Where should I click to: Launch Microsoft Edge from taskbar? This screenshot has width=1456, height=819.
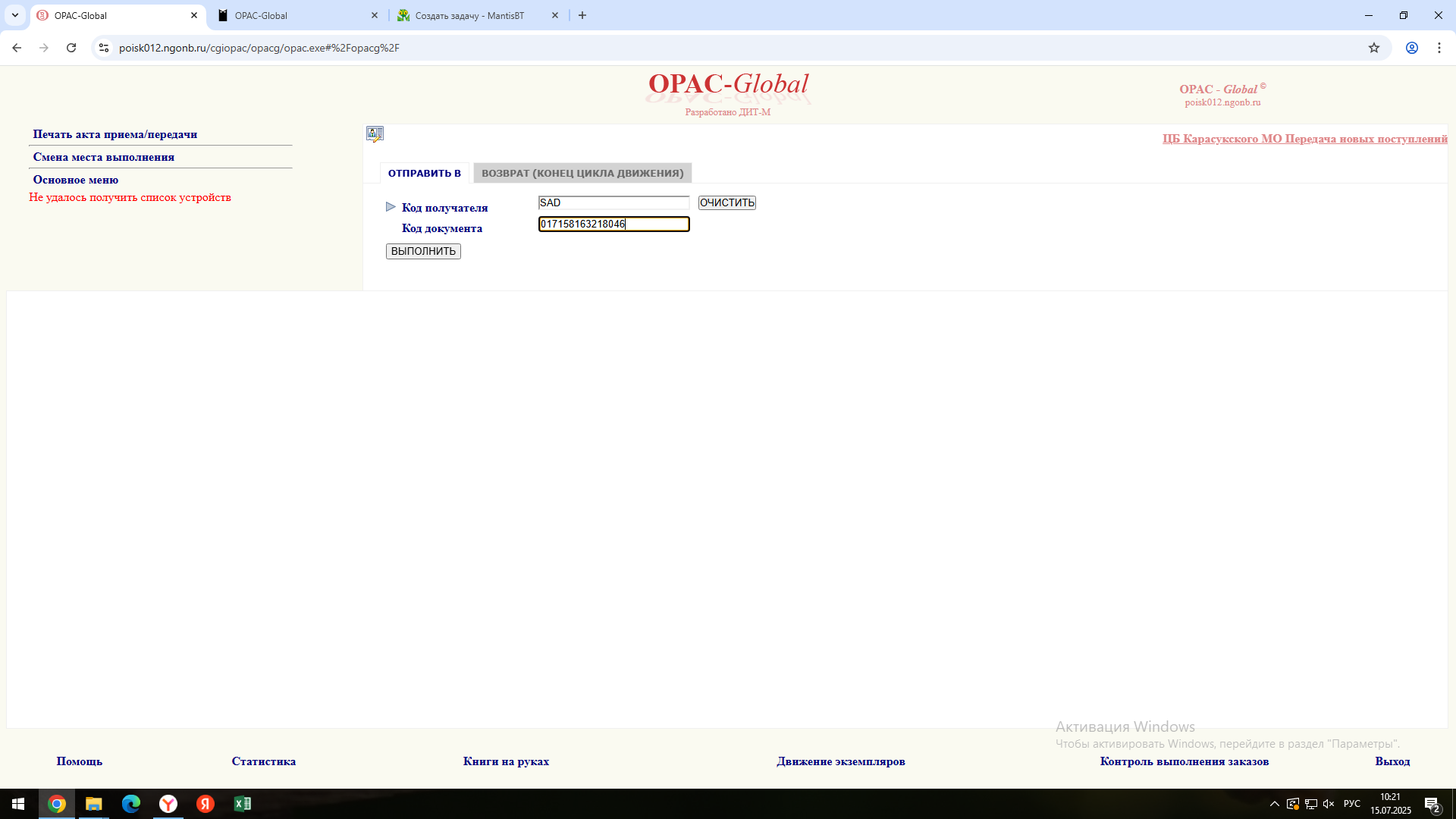coord(131,804)
